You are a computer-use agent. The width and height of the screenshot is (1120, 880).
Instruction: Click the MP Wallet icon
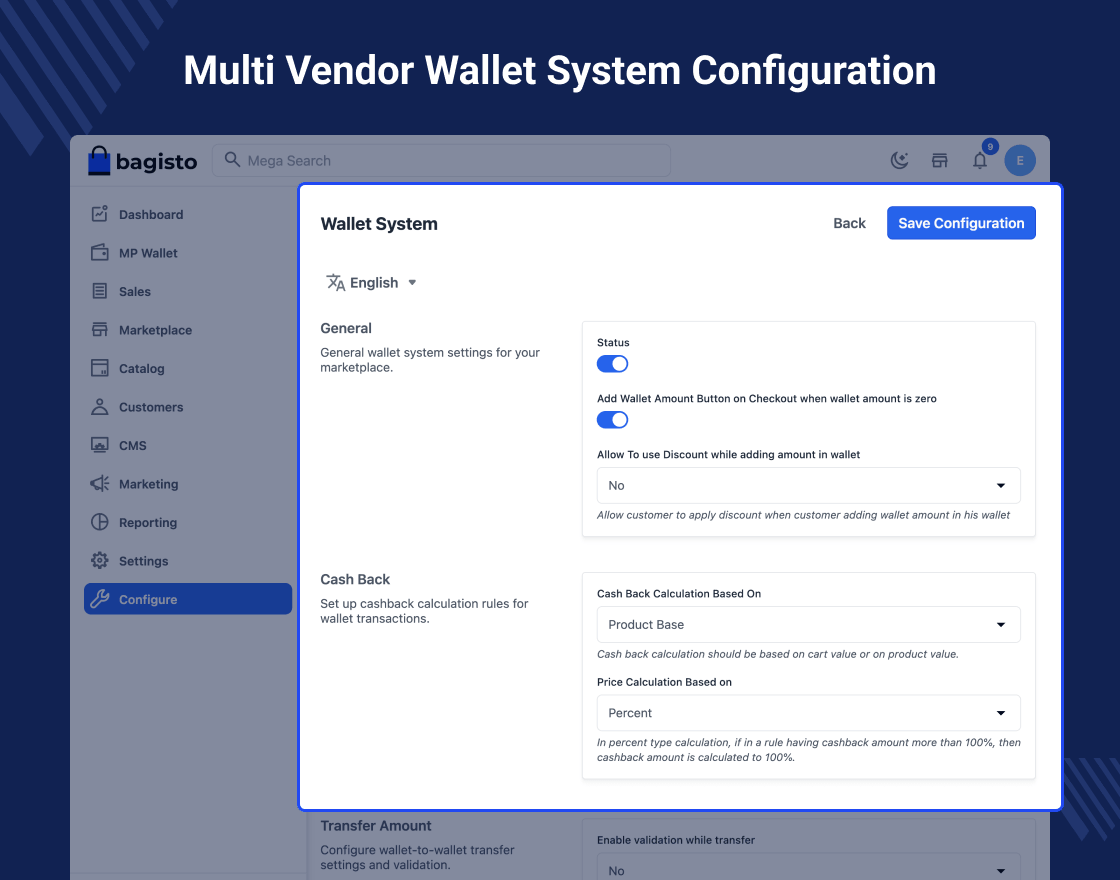100,252
